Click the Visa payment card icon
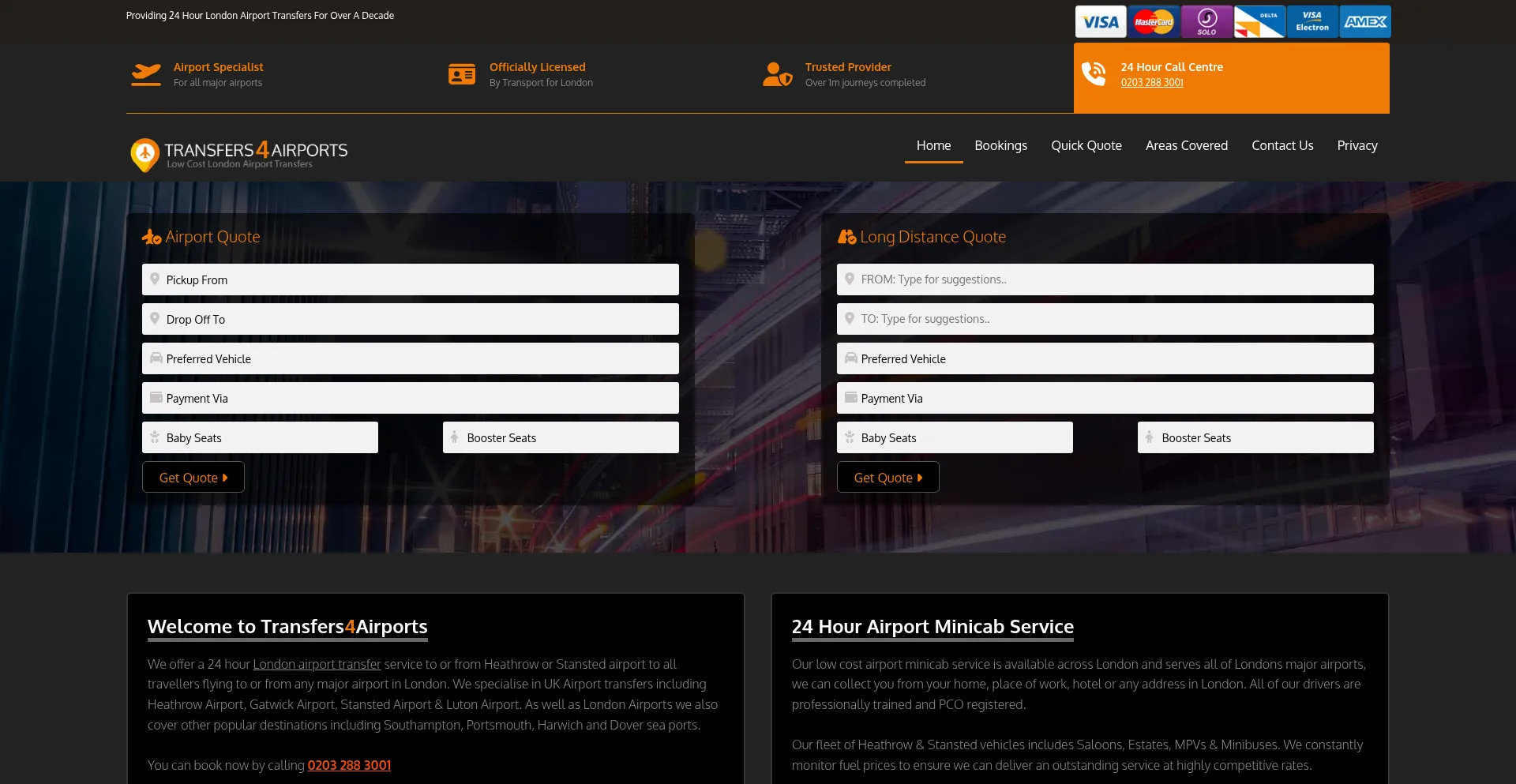Viewport: 1516px width, 784px height. pos(1101,21)
